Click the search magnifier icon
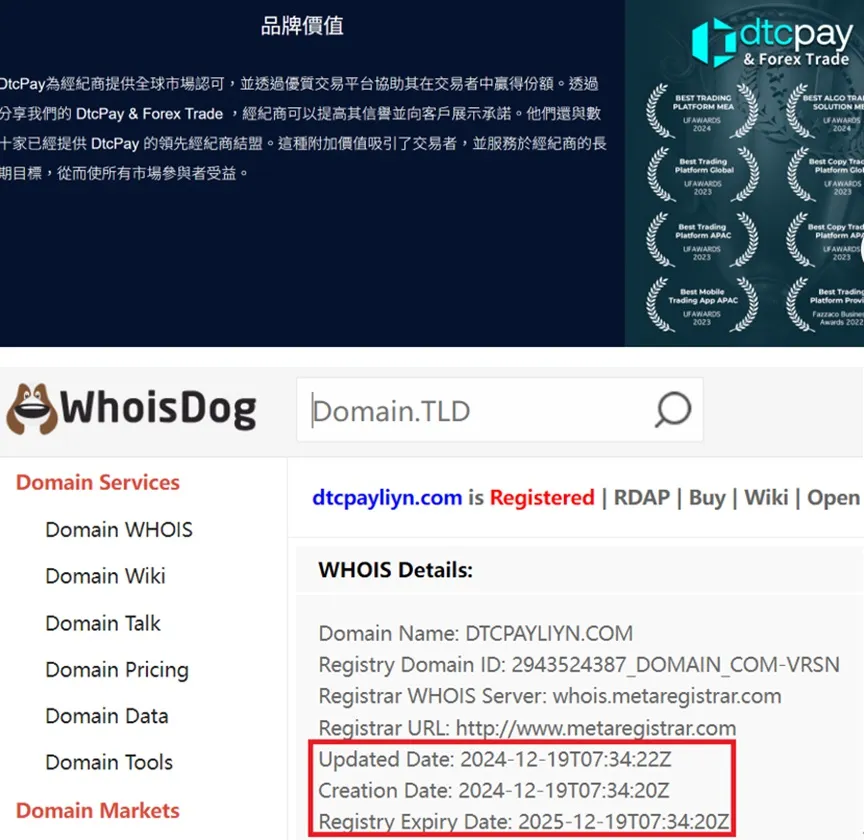864x840 pixels. click(673, 410)
